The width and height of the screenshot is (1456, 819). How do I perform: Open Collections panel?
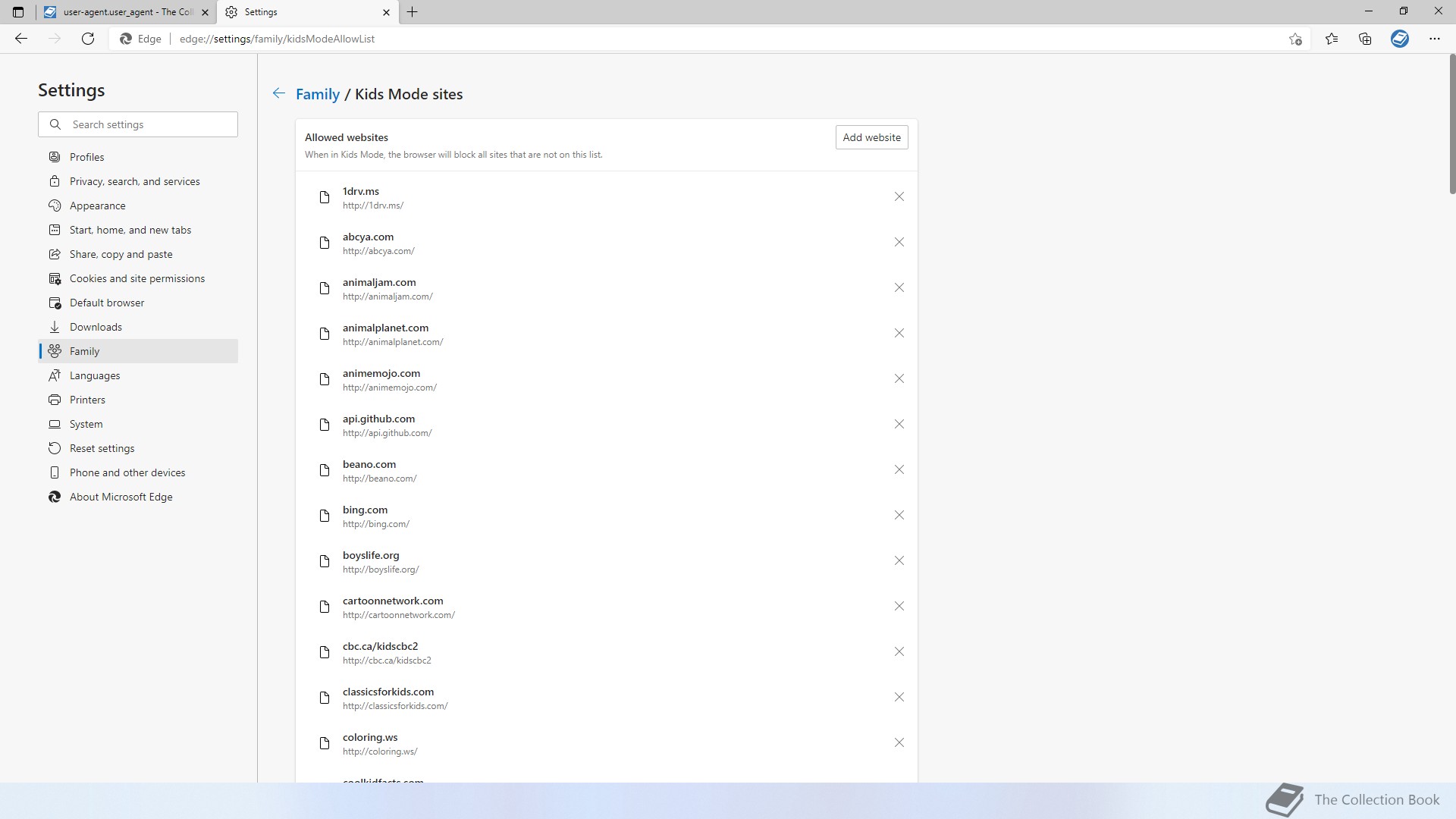1365,39
